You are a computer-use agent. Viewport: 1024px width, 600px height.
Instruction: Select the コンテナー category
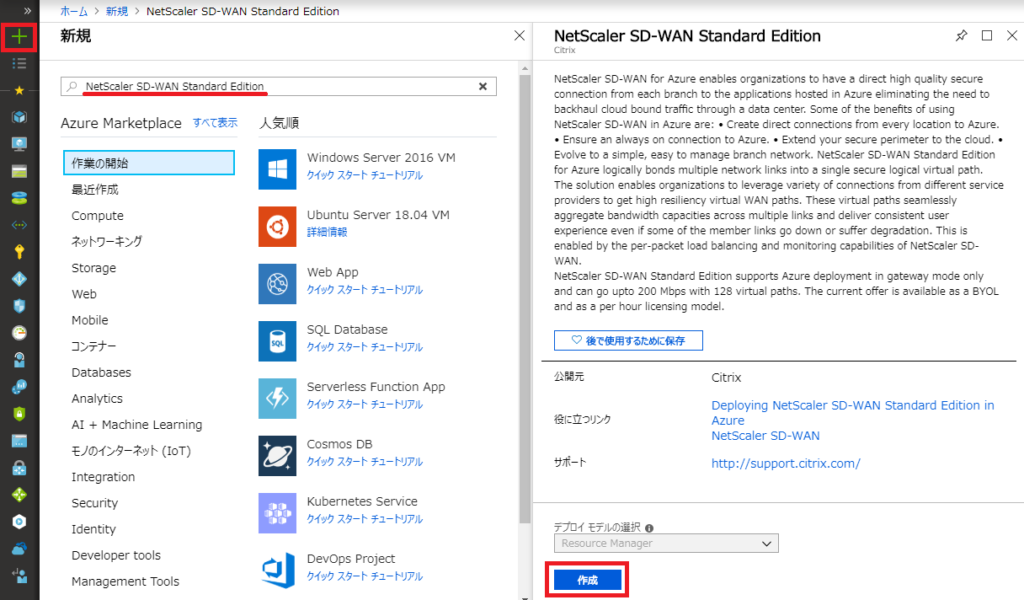click(93, 346)
